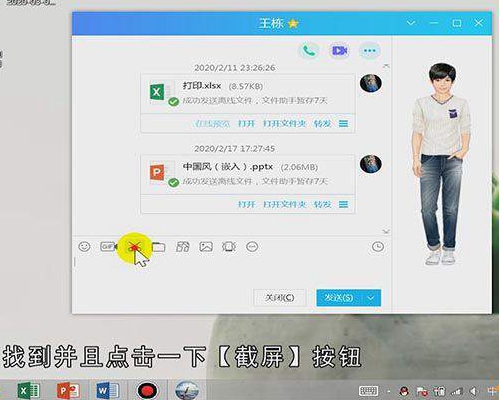This screenshot has width=499, height=400.
Task: Click the timestamp 2020/2/11 23:26:26
Action: click(235, 68)
